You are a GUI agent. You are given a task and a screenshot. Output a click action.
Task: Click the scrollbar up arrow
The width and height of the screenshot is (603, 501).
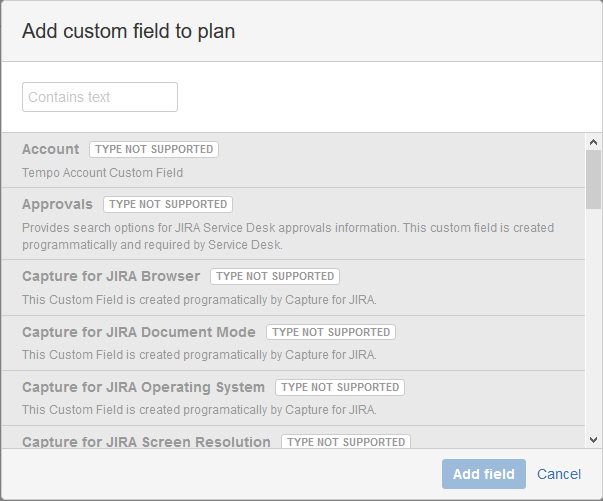click(x=593, y=142)
